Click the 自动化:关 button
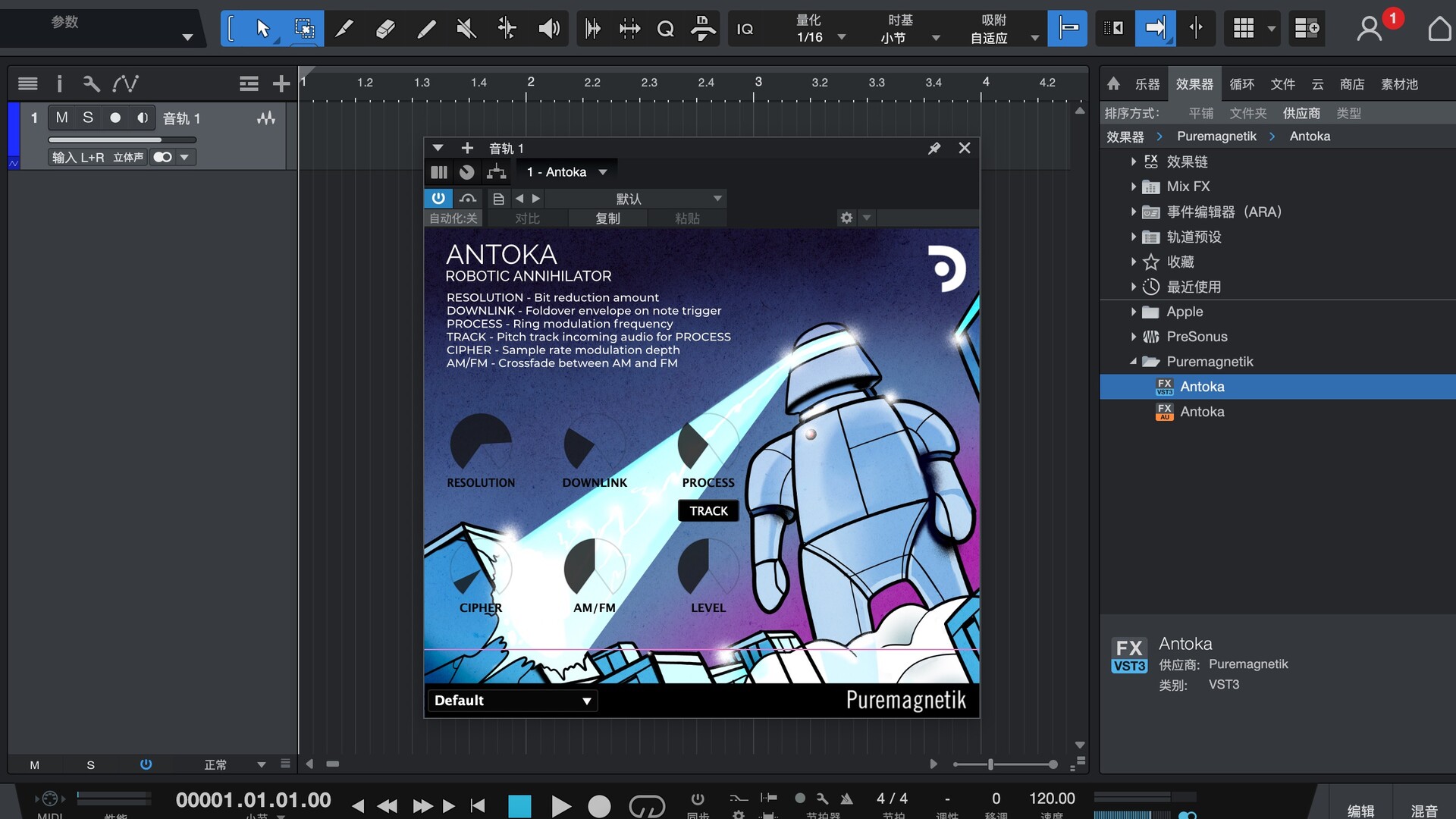This screenshot has width=1456, height=819. click(453, 218)
